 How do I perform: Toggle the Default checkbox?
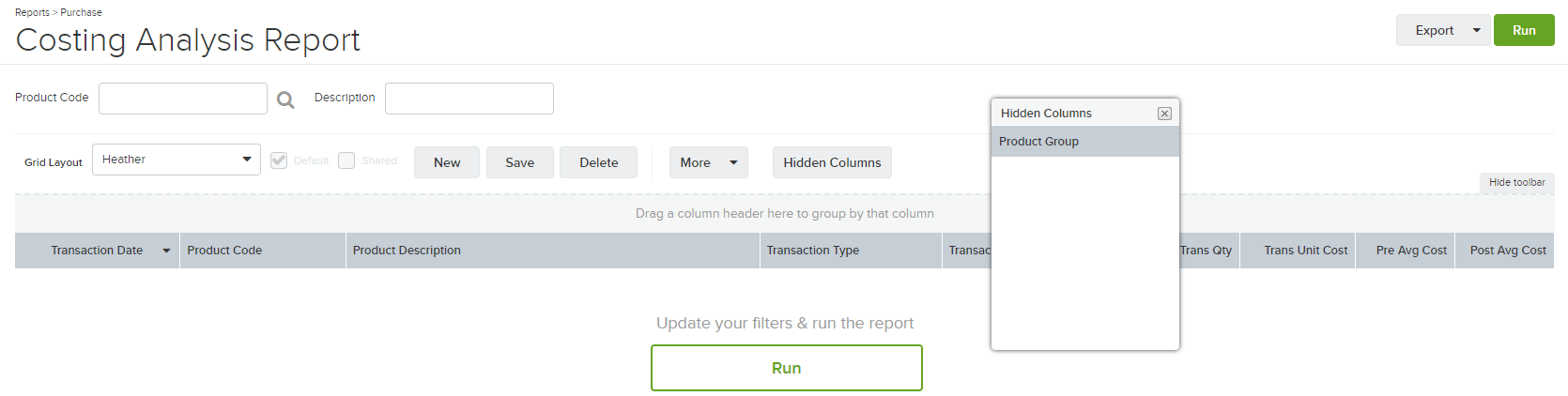(279, 160)
